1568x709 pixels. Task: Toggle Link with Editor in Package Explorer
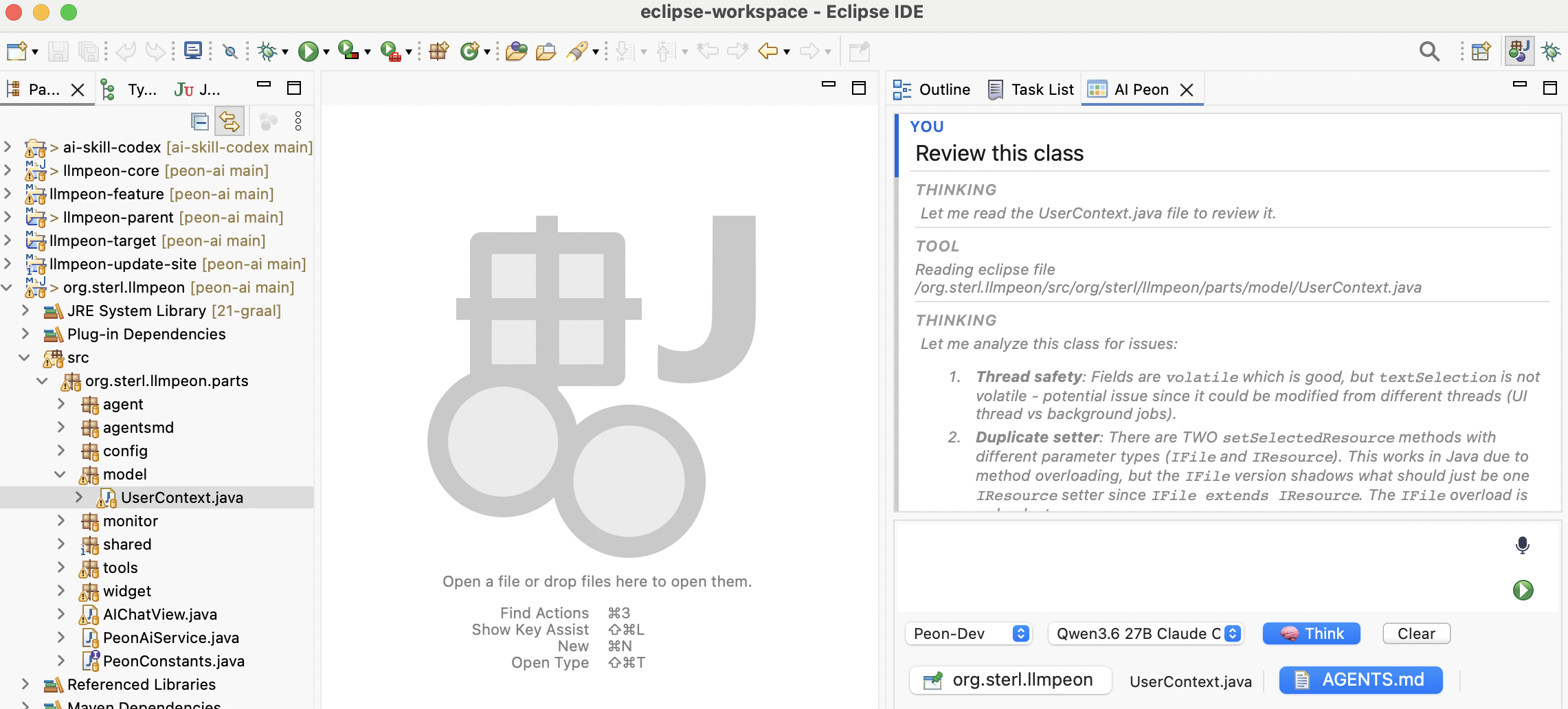click(229, 122)
